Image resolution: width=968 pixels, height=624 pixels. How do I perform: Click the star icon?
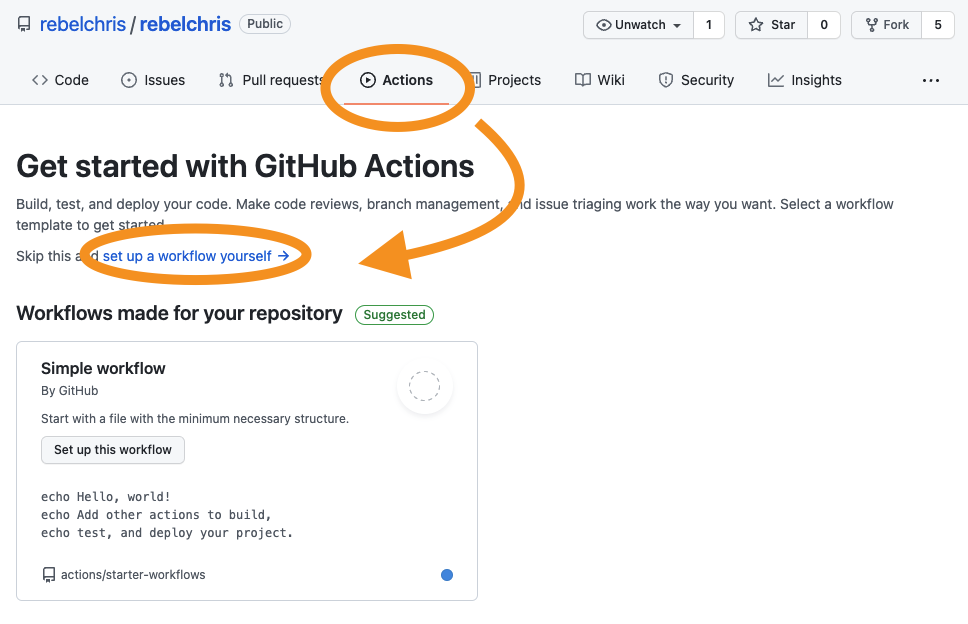coord(756,25)
